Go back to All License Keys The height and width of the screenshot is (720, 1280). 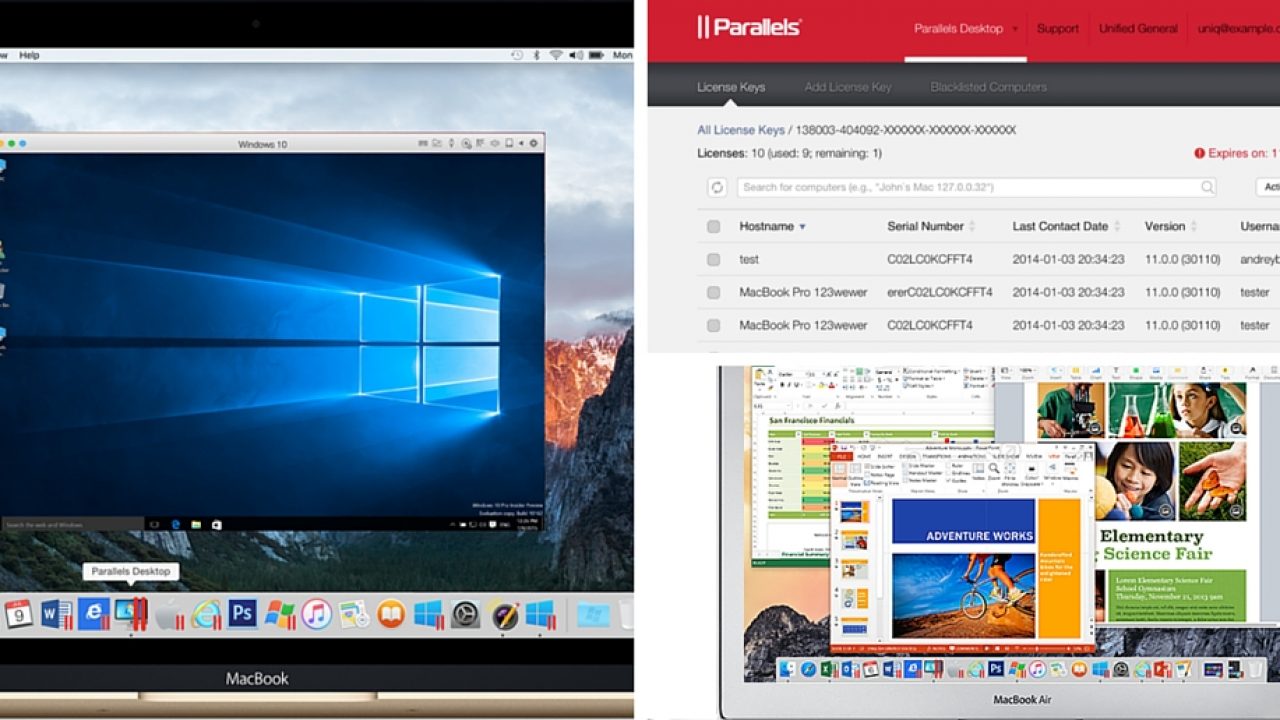(741, 130)
